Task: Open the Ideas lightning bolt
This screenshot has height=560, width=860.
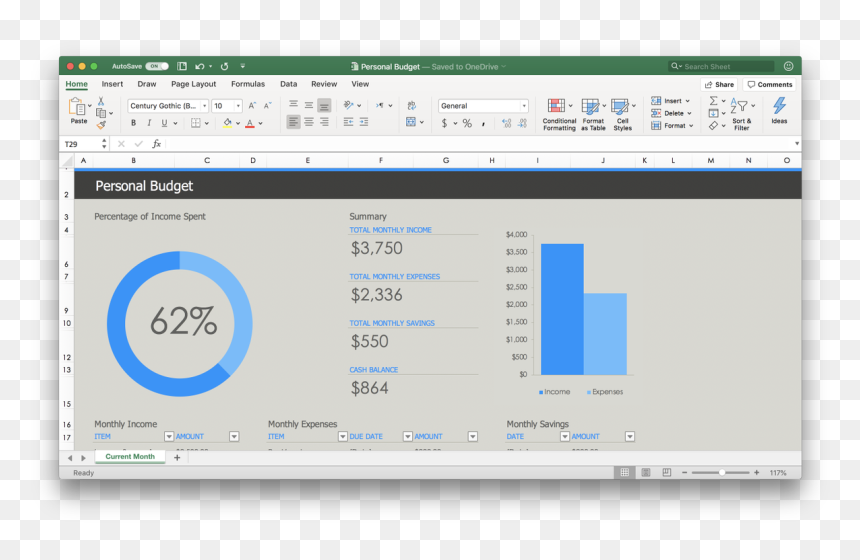Action: pos(779,110)
